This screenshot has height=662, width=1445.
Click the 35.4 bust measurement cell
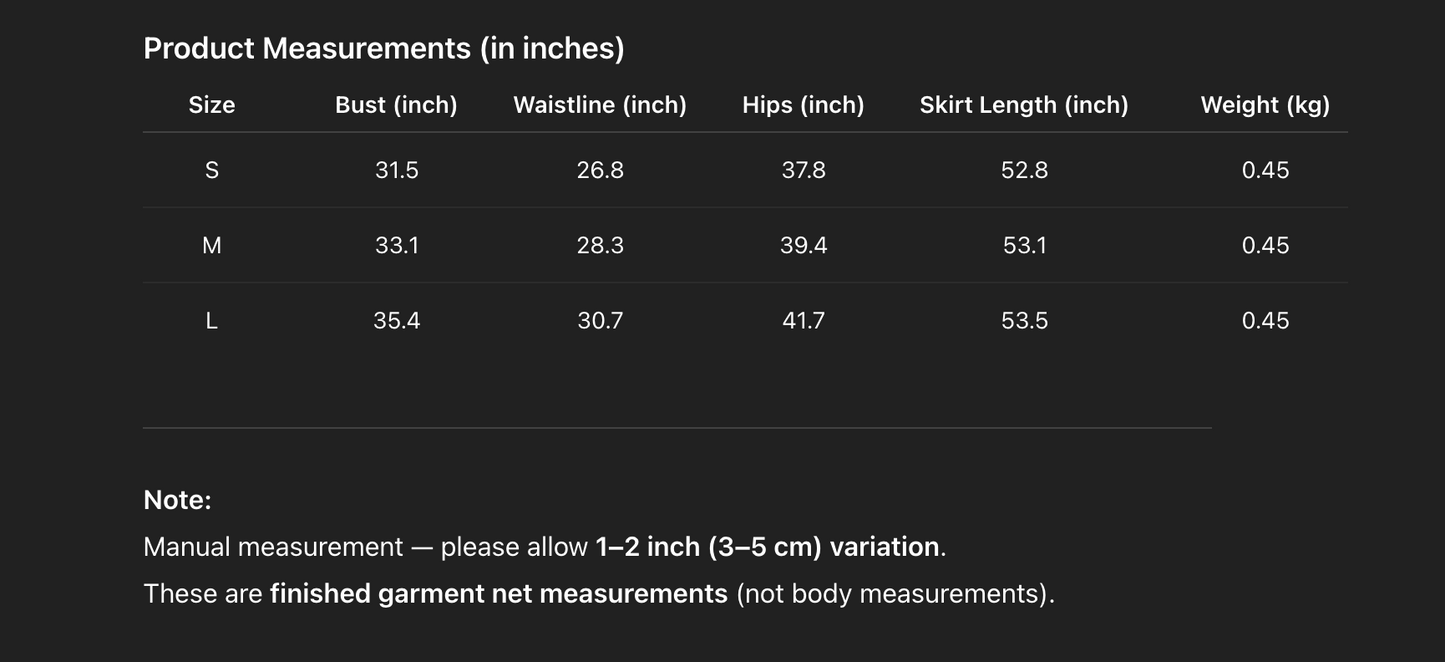coord(397,321)
